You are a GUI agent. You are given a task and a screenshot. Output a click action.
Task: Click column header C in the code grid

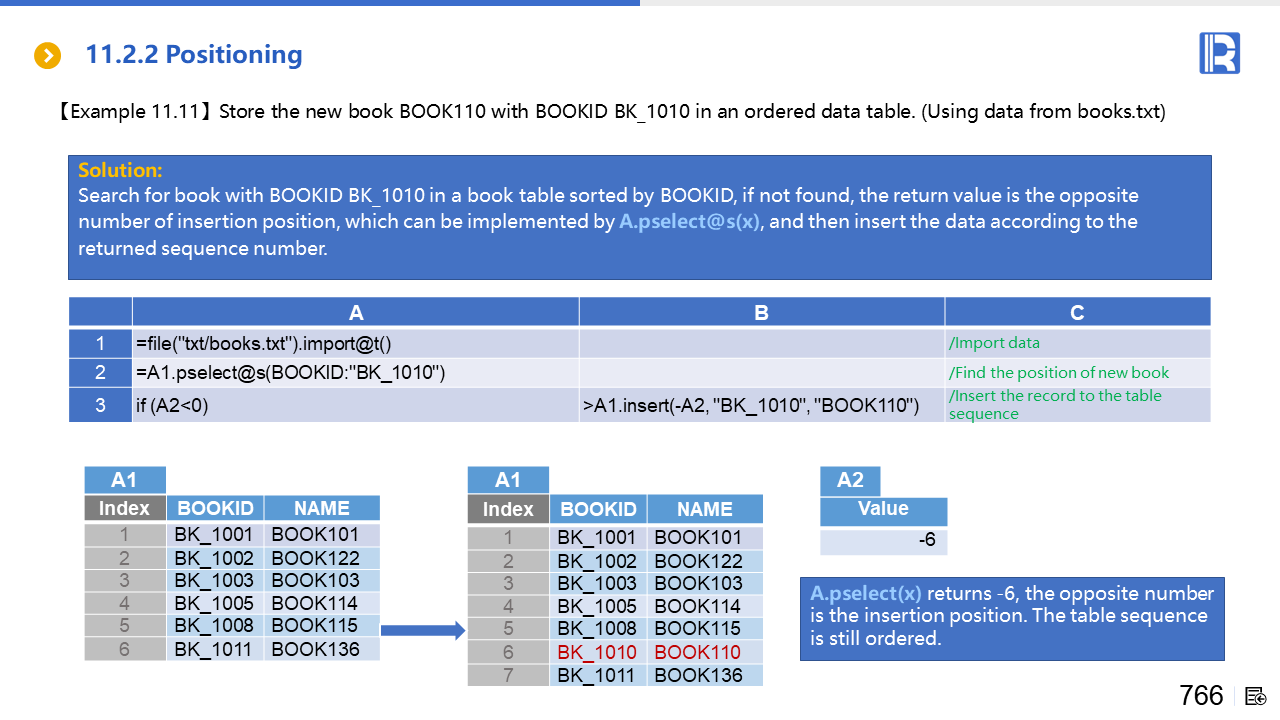(x=1076, y=313)
